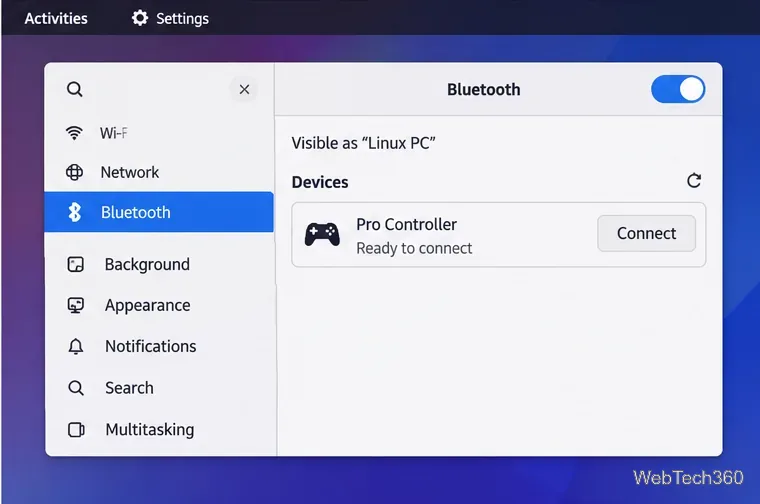The height and width of the screenshot is (504, 760).
Task: Click the Background picture icon
Action: tap(76, 264)
